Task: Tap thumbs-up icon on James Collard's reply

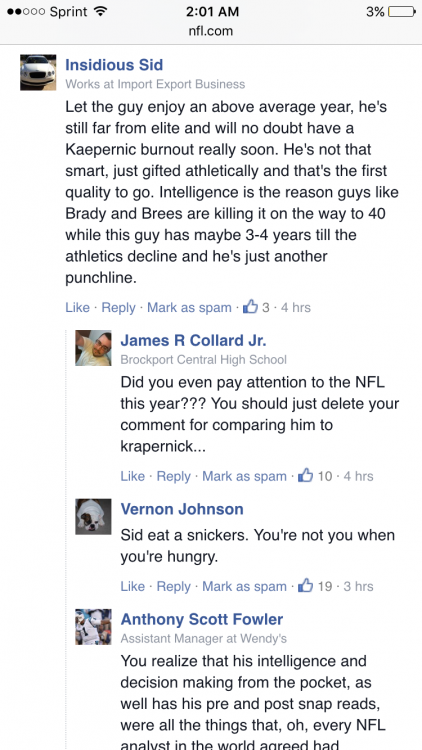Action: click(305, 475)
